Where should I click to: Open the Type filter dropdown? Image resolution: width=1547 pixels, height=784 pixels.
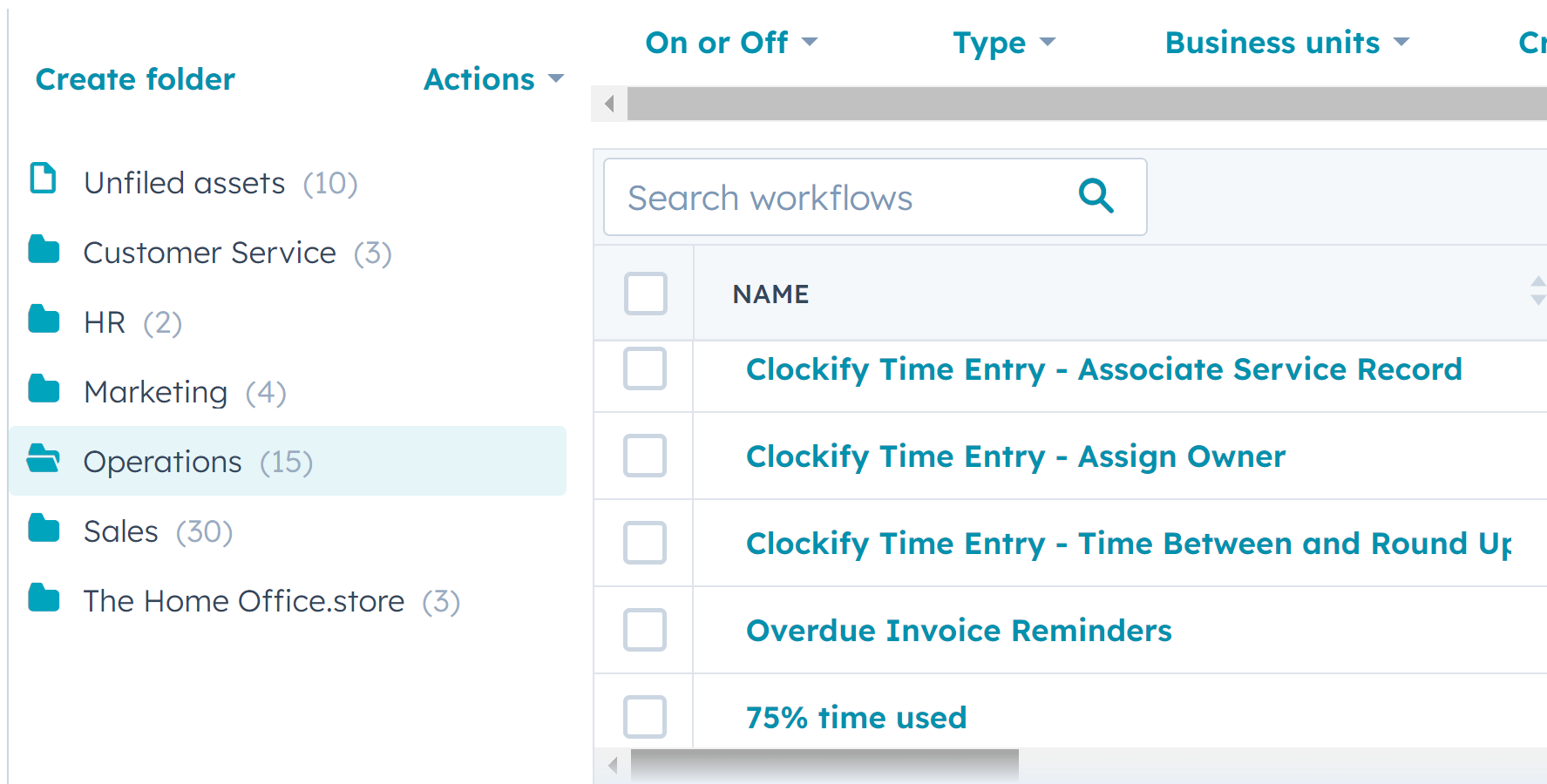(x=1003, y=43)
